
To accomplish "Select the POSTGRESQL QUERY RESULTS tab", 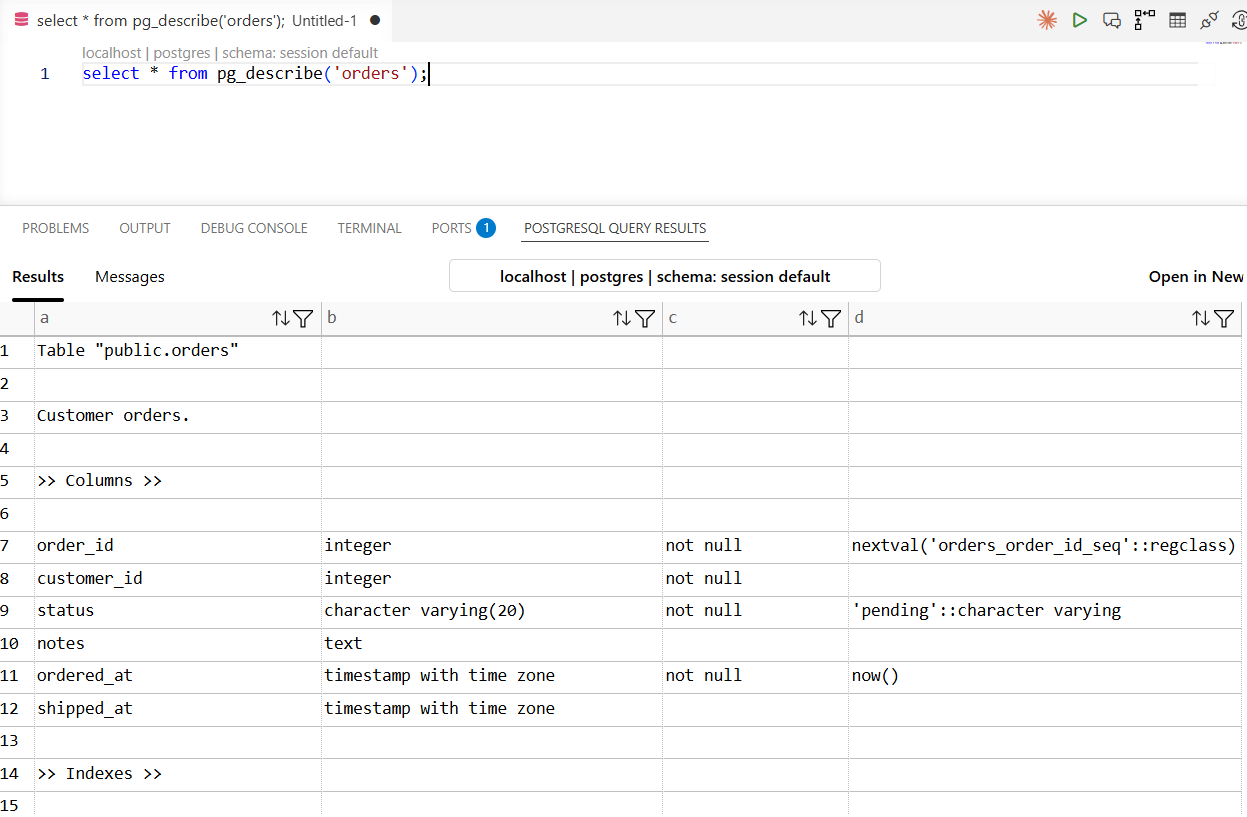I will coord(615,228).
